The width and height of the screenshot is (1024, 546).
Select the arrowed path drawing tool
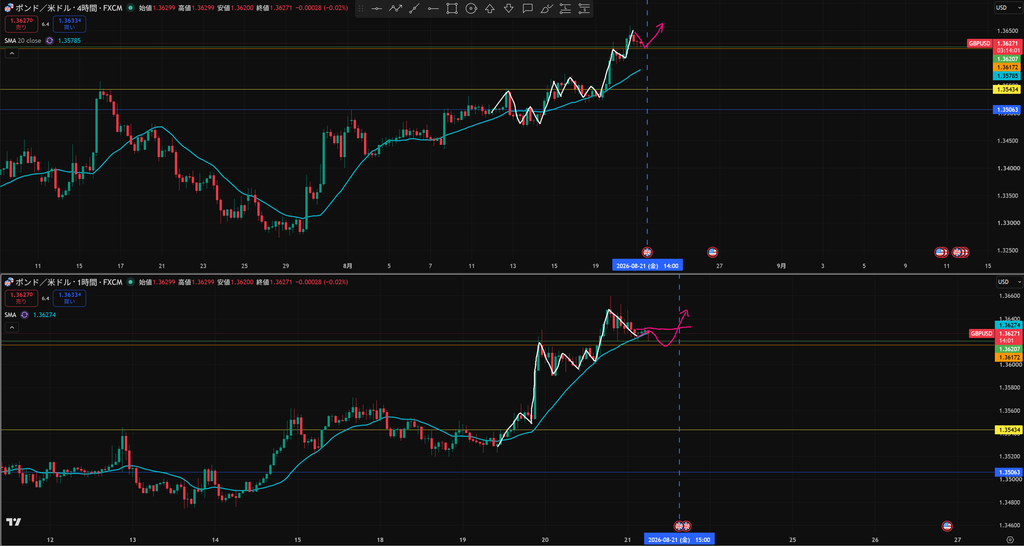click(x=395, y=8)
